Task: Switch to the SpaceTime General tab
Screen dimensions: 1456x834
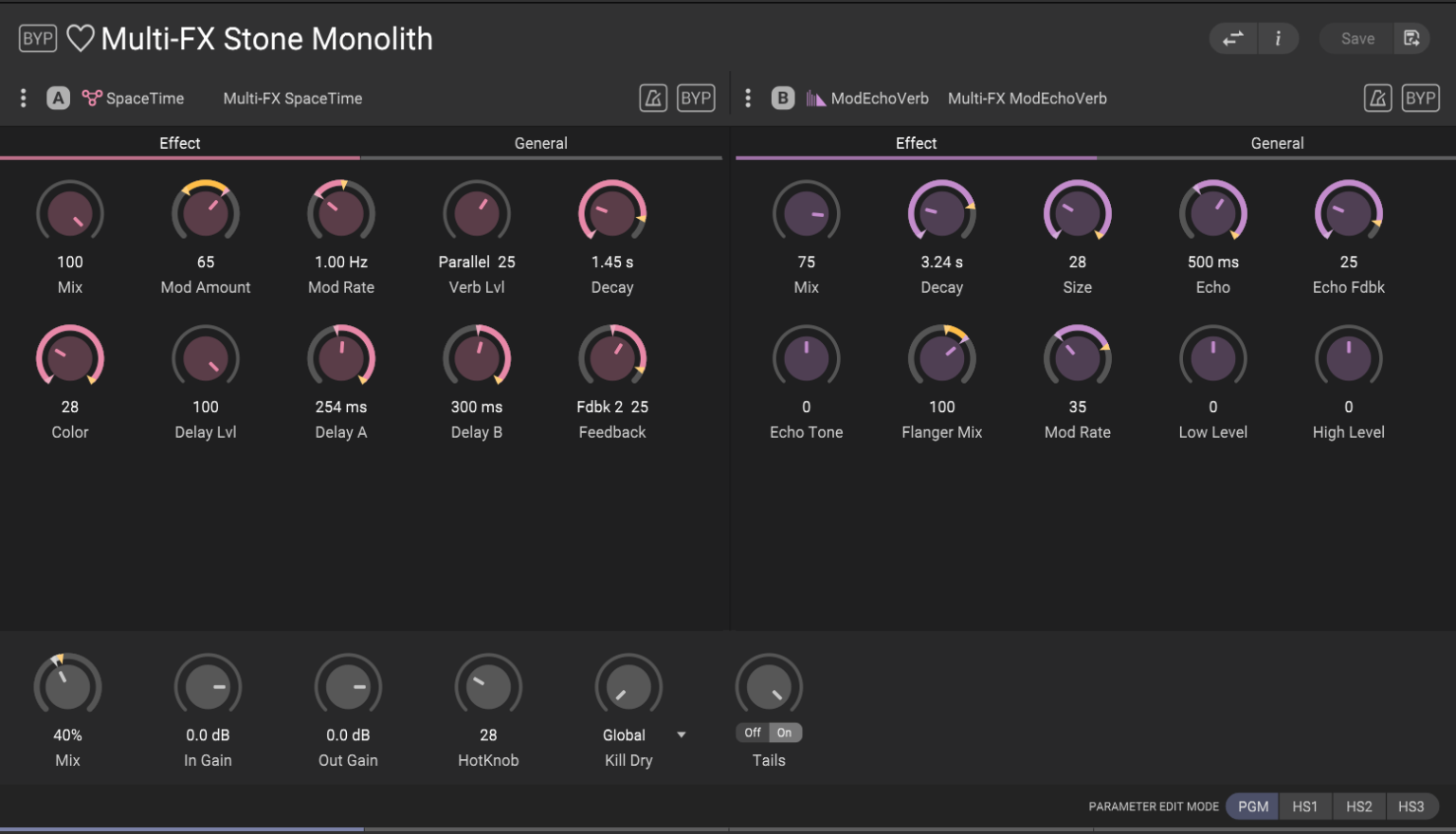Action: (541, 143)
